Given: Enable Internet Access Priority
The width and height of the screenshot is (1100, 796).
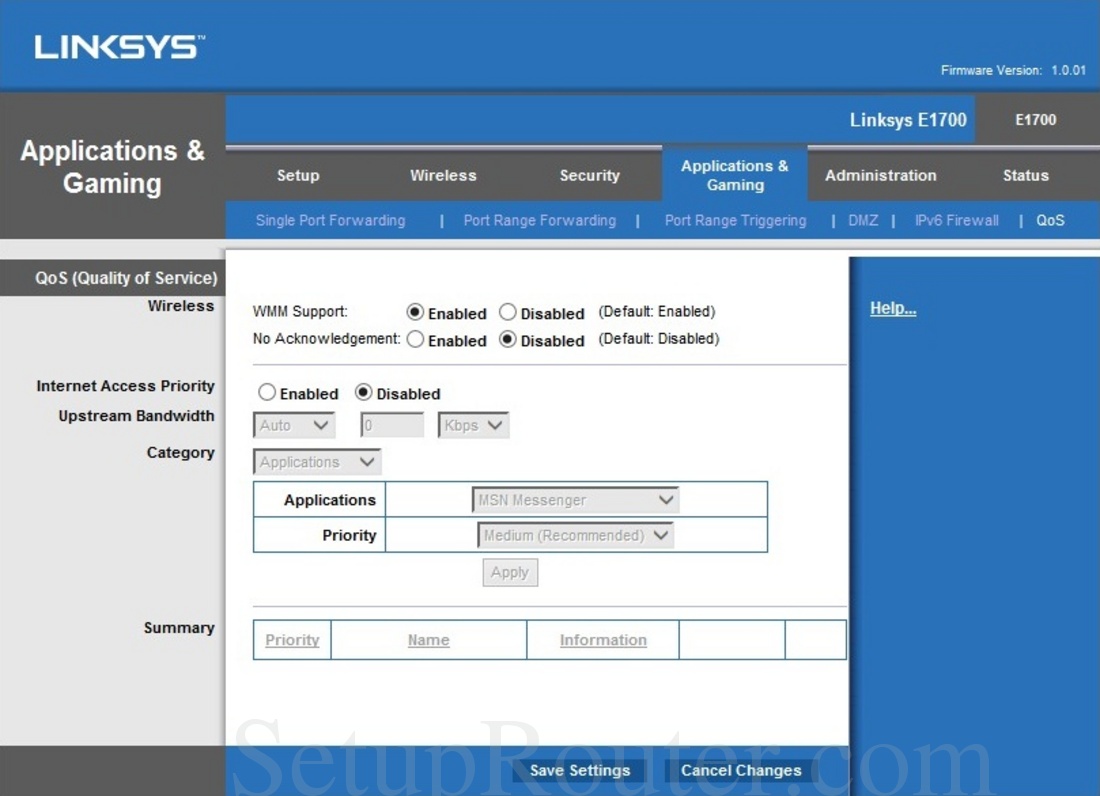Looking at the screenshot, I should click(267, 392).
